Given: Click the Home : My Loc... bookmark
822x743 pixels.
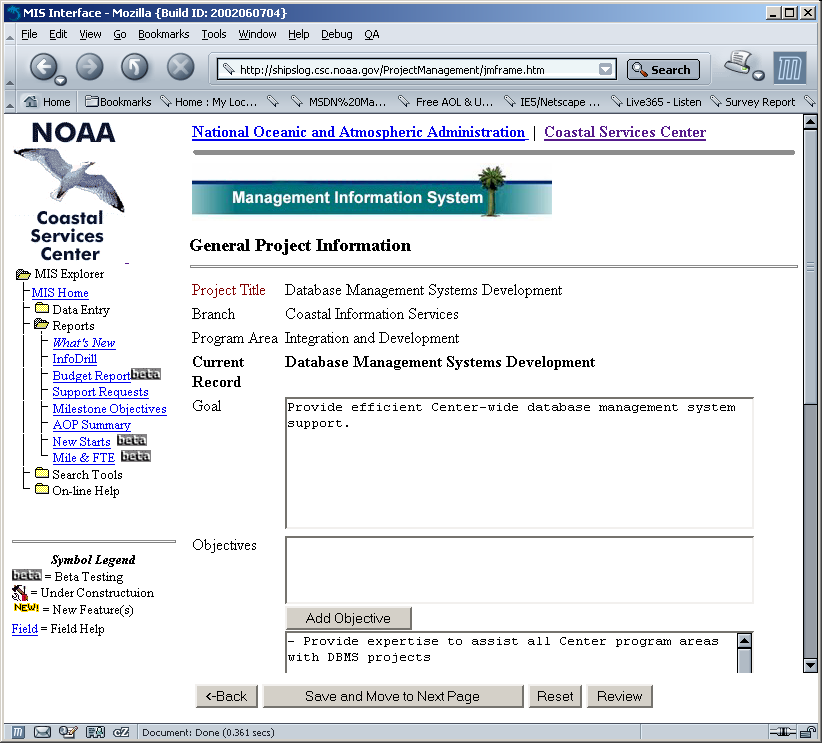Looking at the screenshot, I should (x=209, y=102).
